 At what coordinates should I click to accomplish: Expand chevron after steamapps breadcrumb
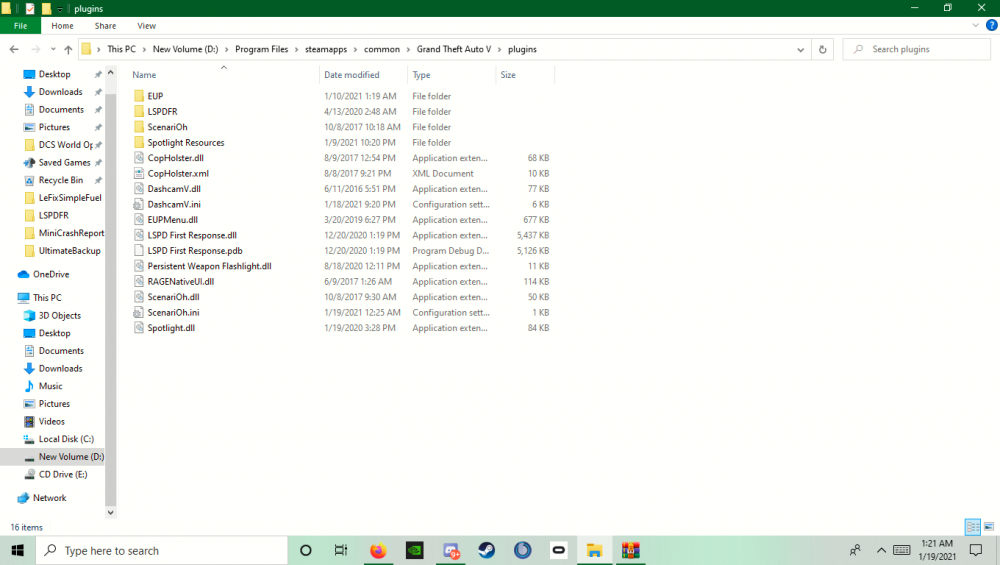[x=355, y=49]
